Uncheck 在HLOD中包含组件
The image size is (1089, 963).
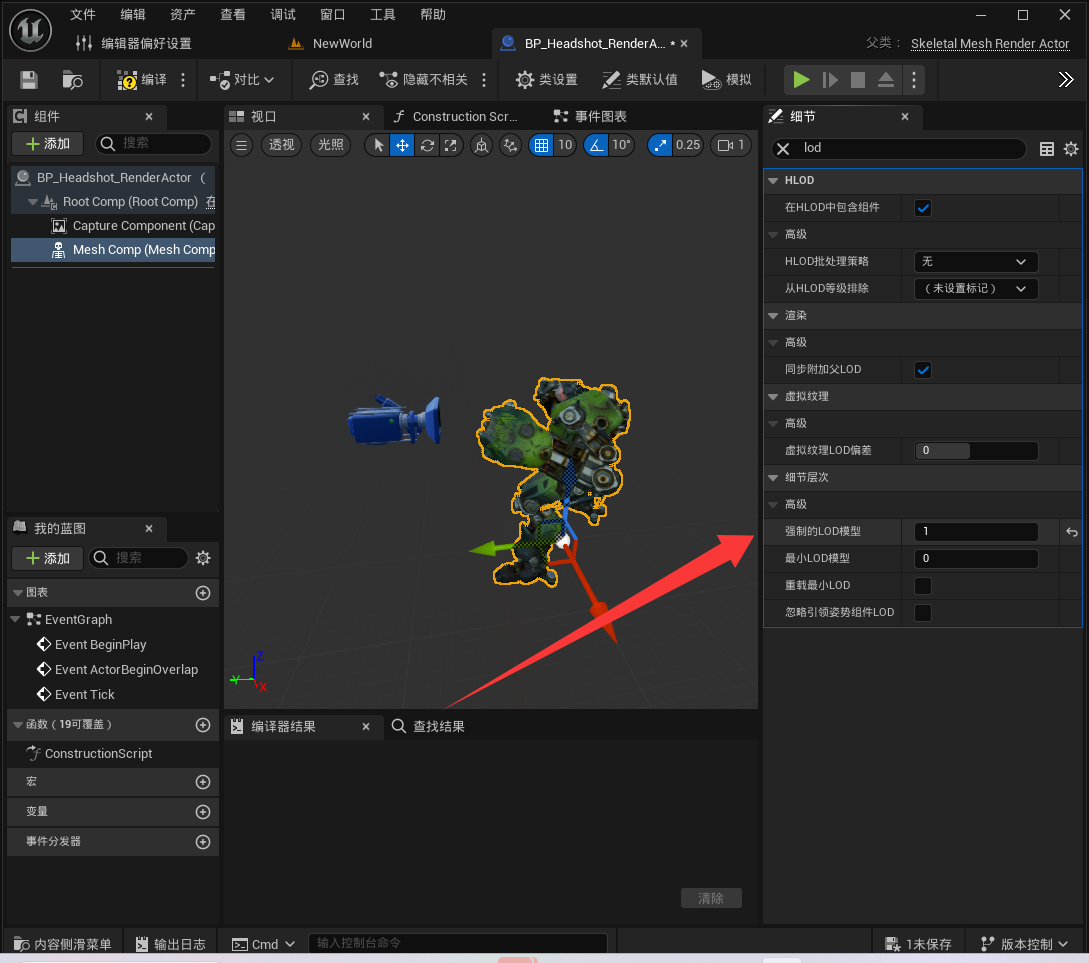[923, 208]
